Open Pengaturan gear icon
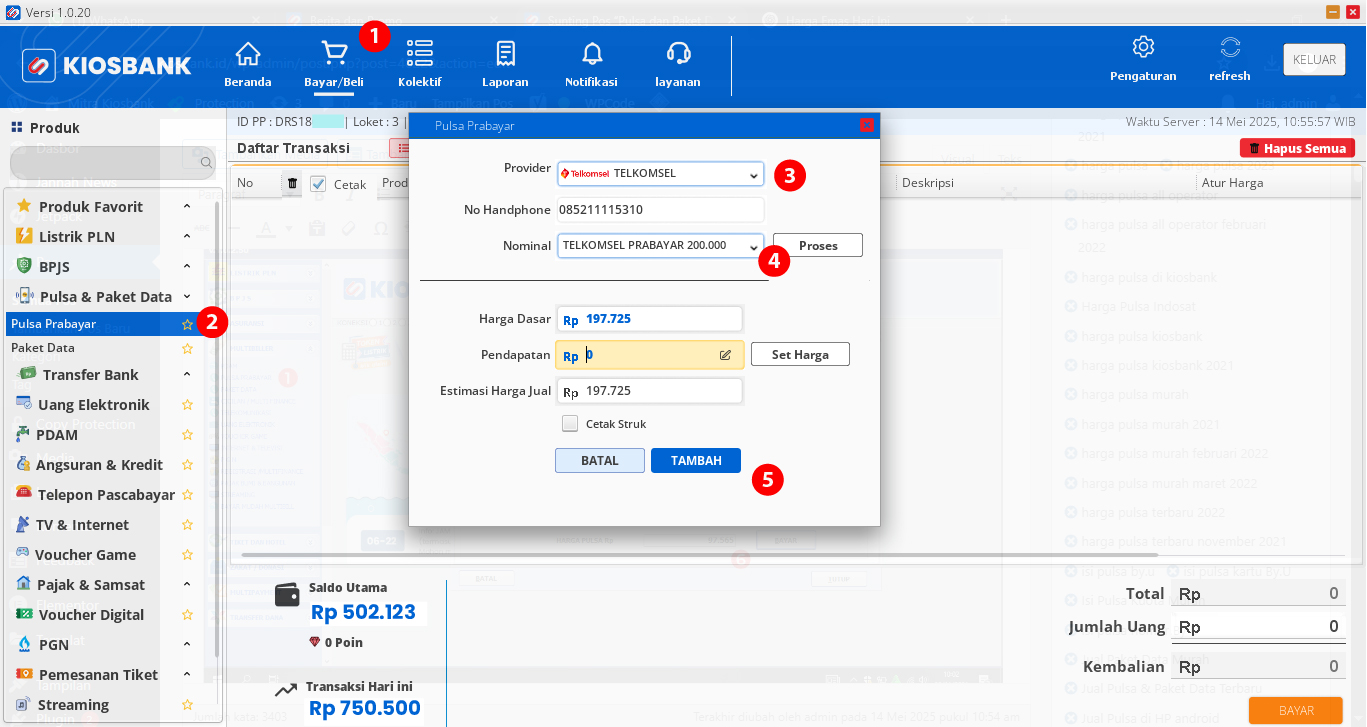The width and height of the screenshot is (1367, 727). pyautogui.click(x=1143, y=48)
